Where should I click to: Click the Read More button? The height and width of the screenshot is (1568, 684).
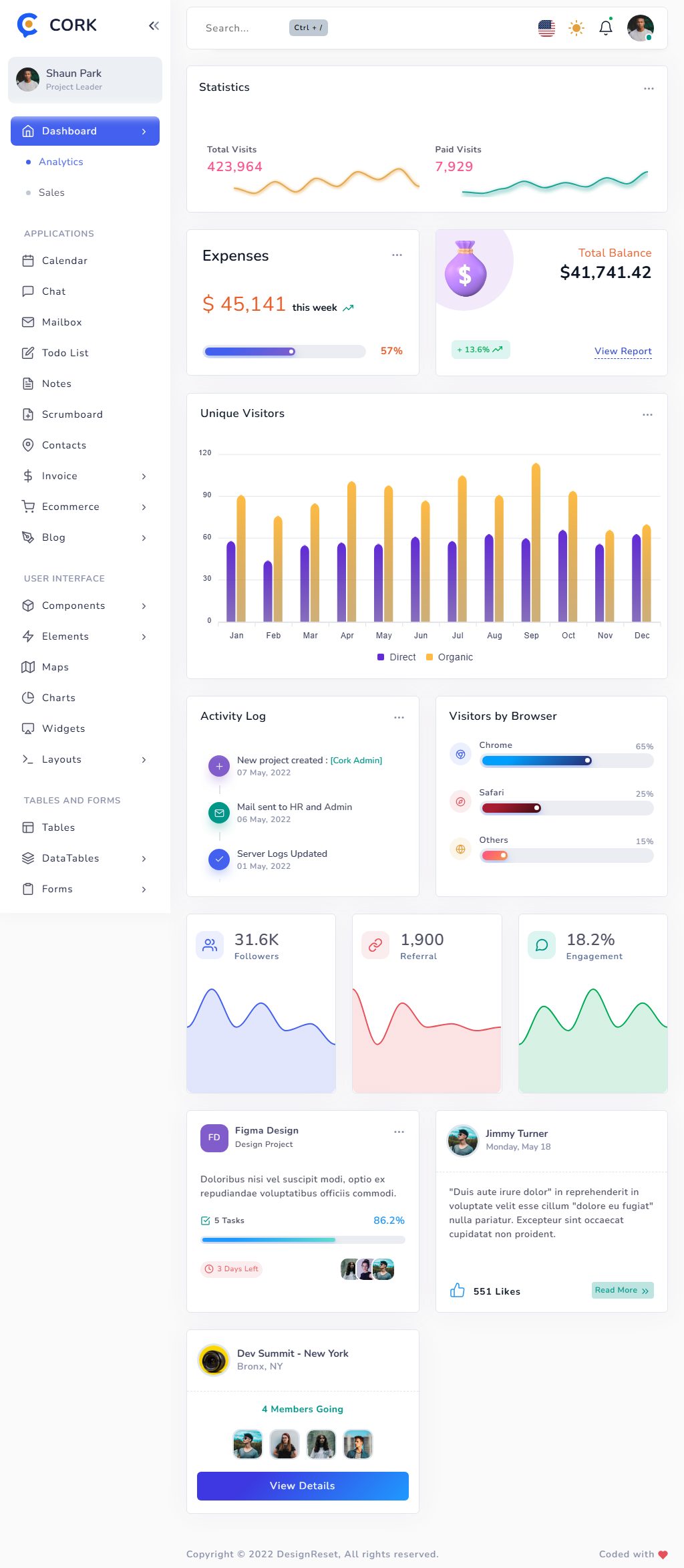tap(623, 1290)
